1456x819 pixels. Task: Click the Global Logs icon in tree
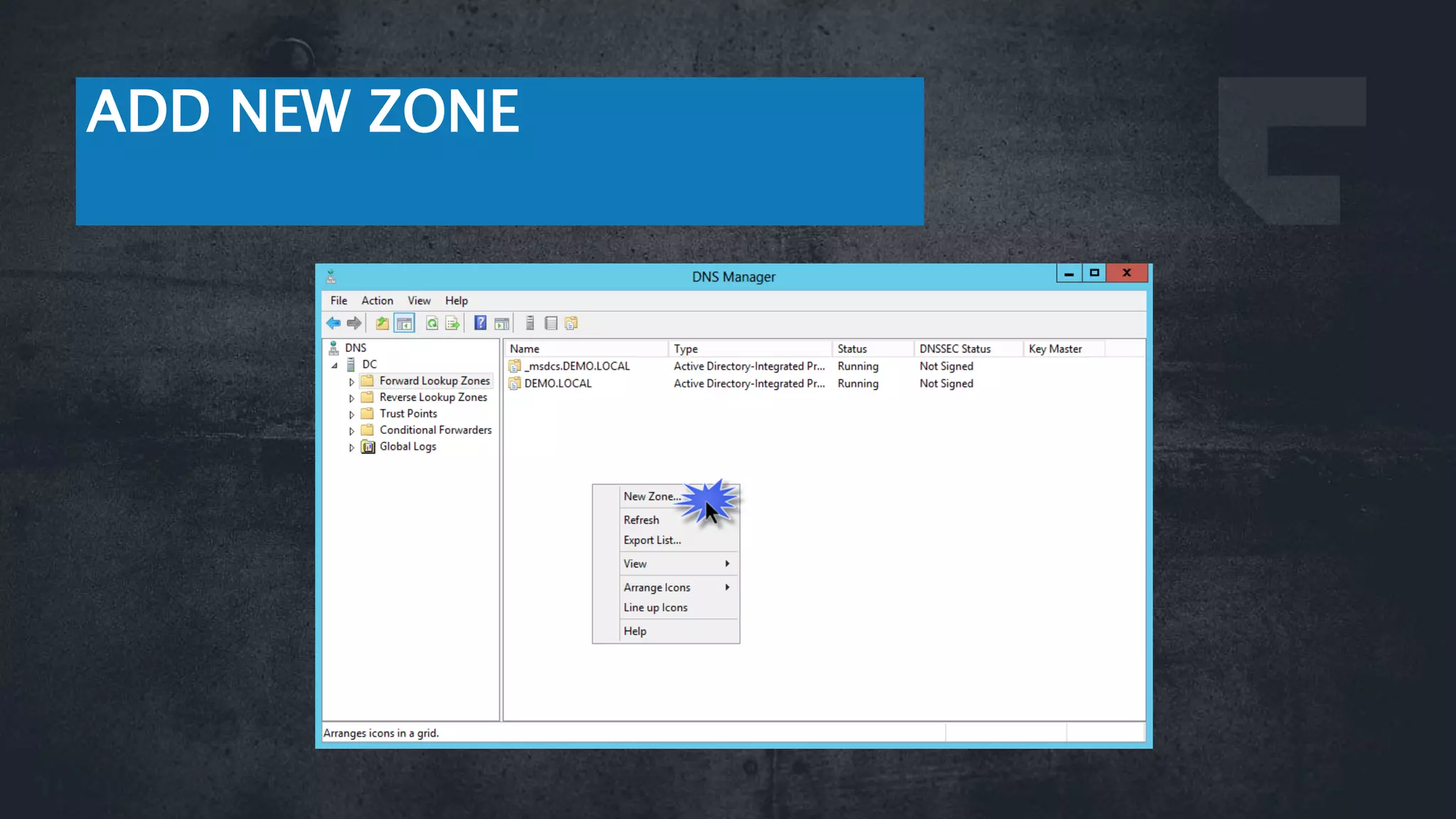click(x=368, y=446)
